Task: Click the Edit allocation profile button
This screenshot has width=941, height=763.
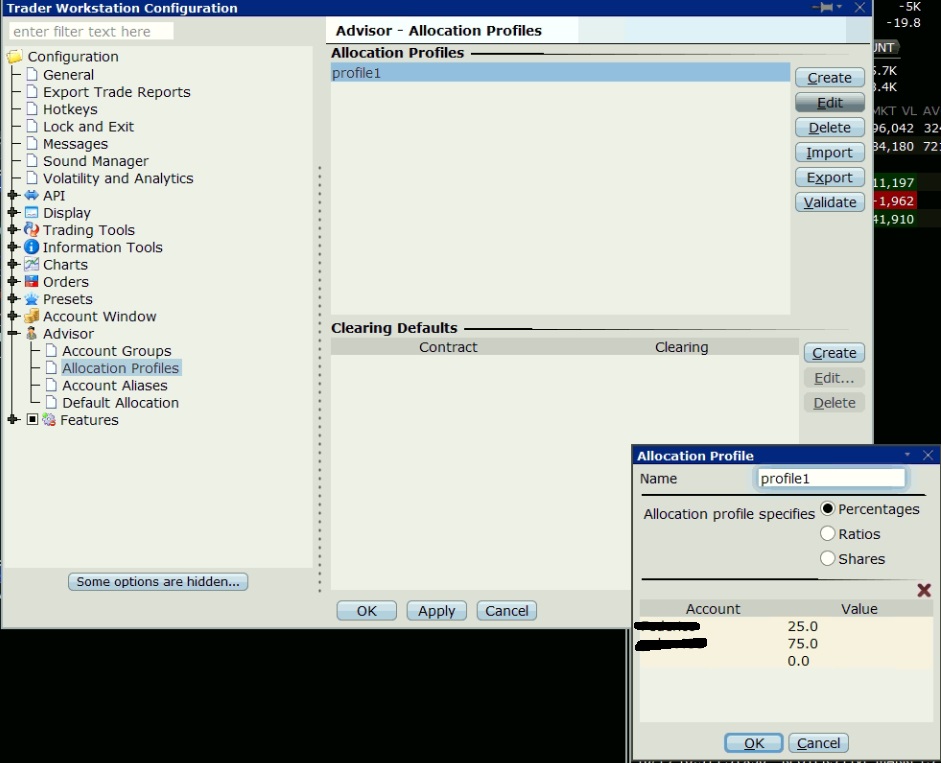Action: 829,103
